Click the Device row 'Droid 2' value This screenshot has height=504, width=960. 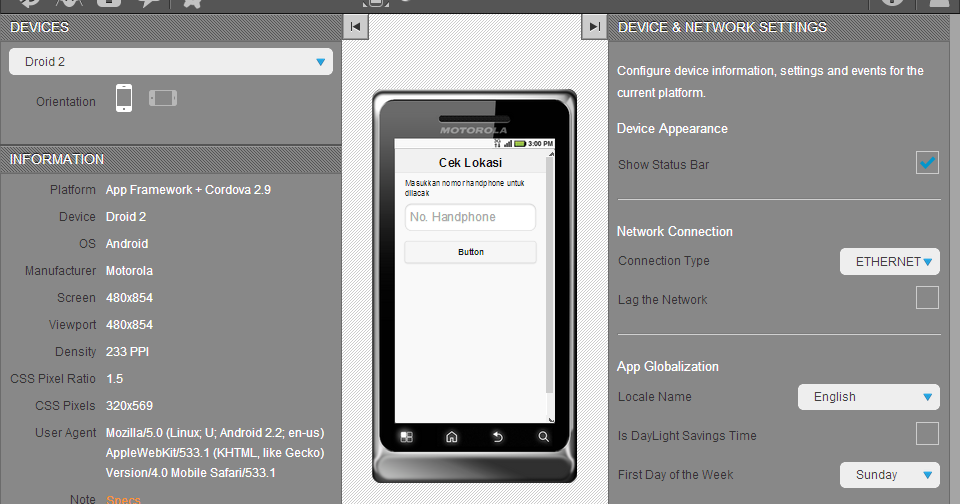point(126,217)
